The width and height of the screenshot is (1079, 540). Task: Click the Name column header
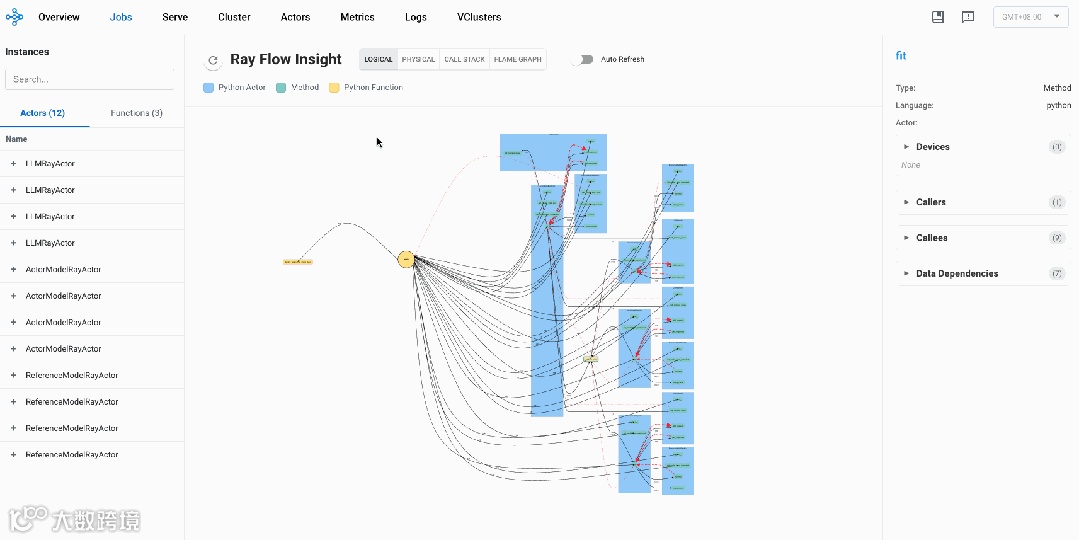(x=17, y=139)
